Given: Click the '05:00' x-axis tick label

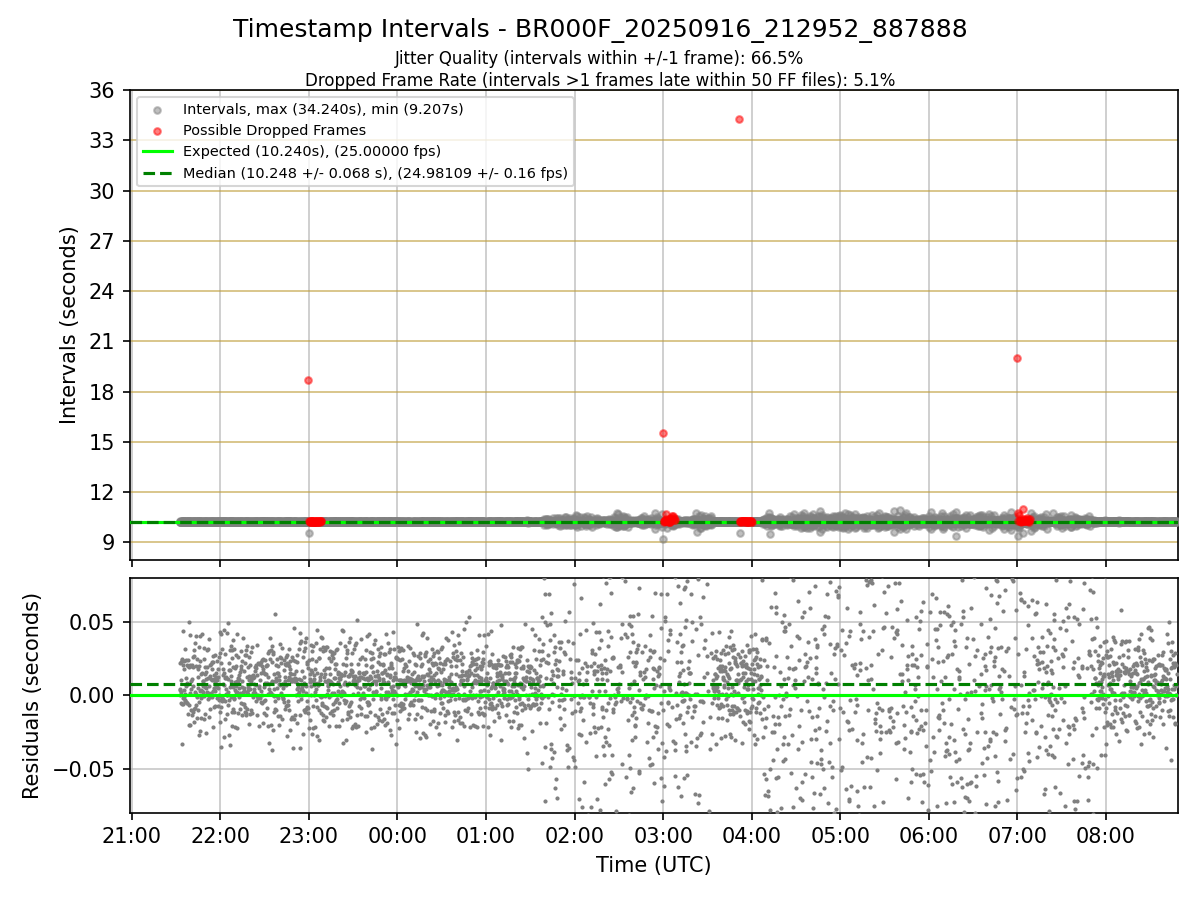Looking at the screenshot, I should click(840, 834).
